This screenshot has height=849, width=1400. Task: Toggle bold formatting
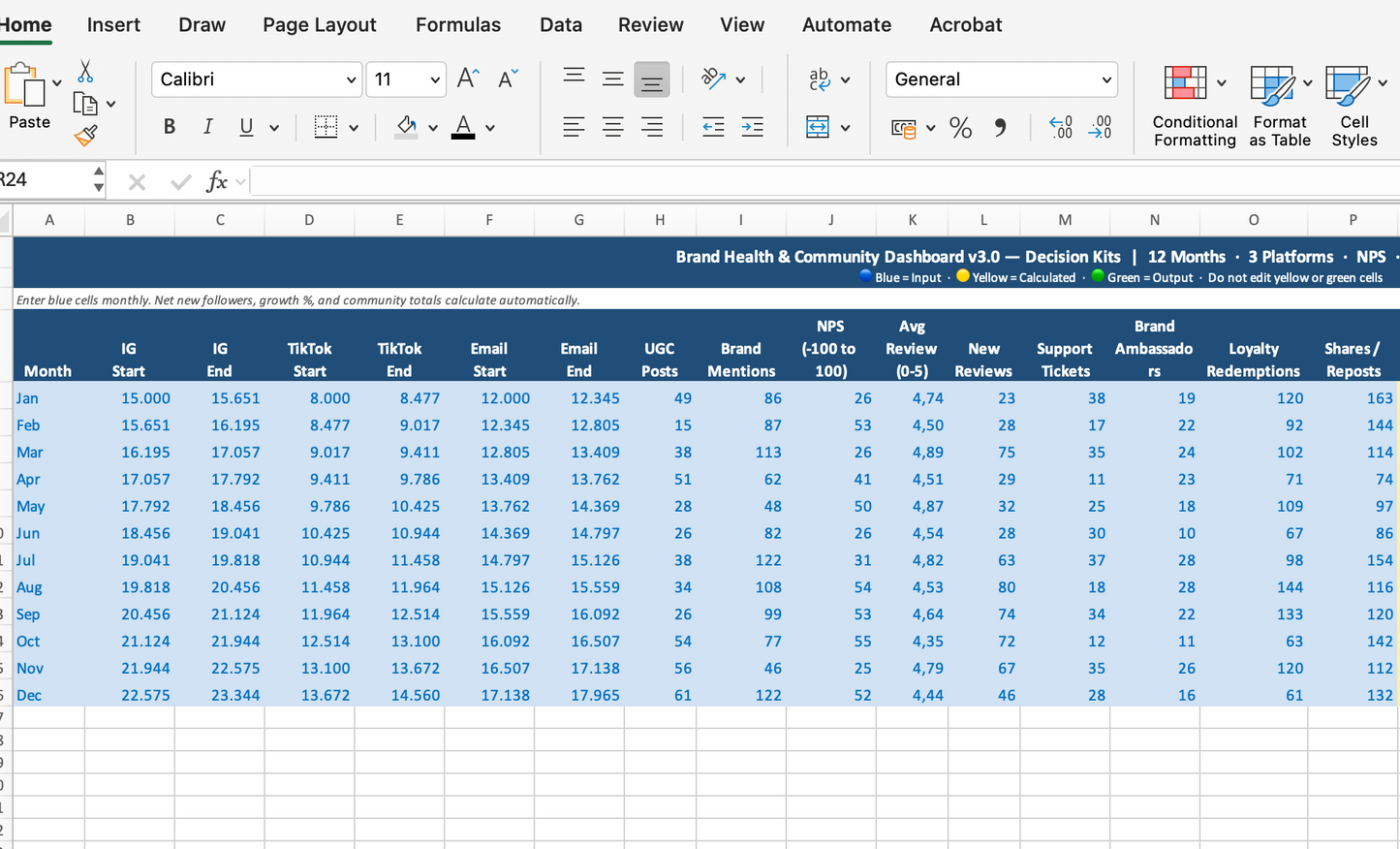coord(170,126)
